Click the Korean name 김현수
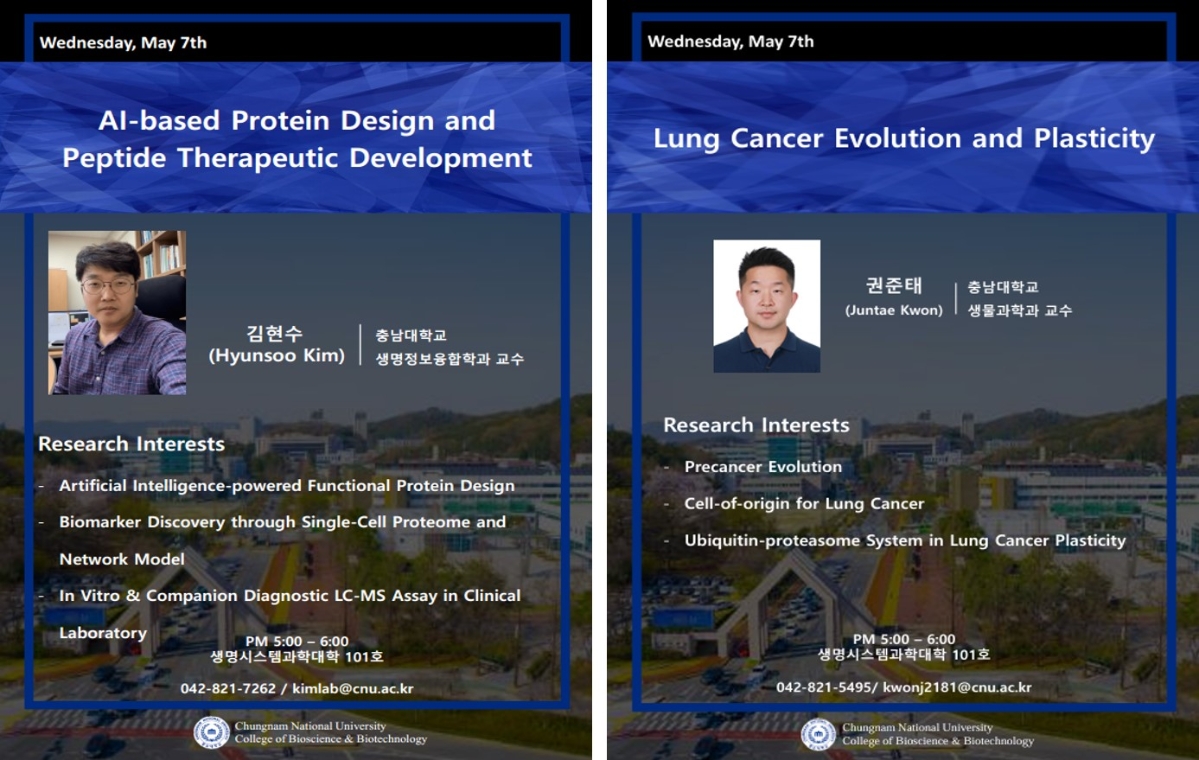This screenshot has width=1199, height=760. (275, 333)
